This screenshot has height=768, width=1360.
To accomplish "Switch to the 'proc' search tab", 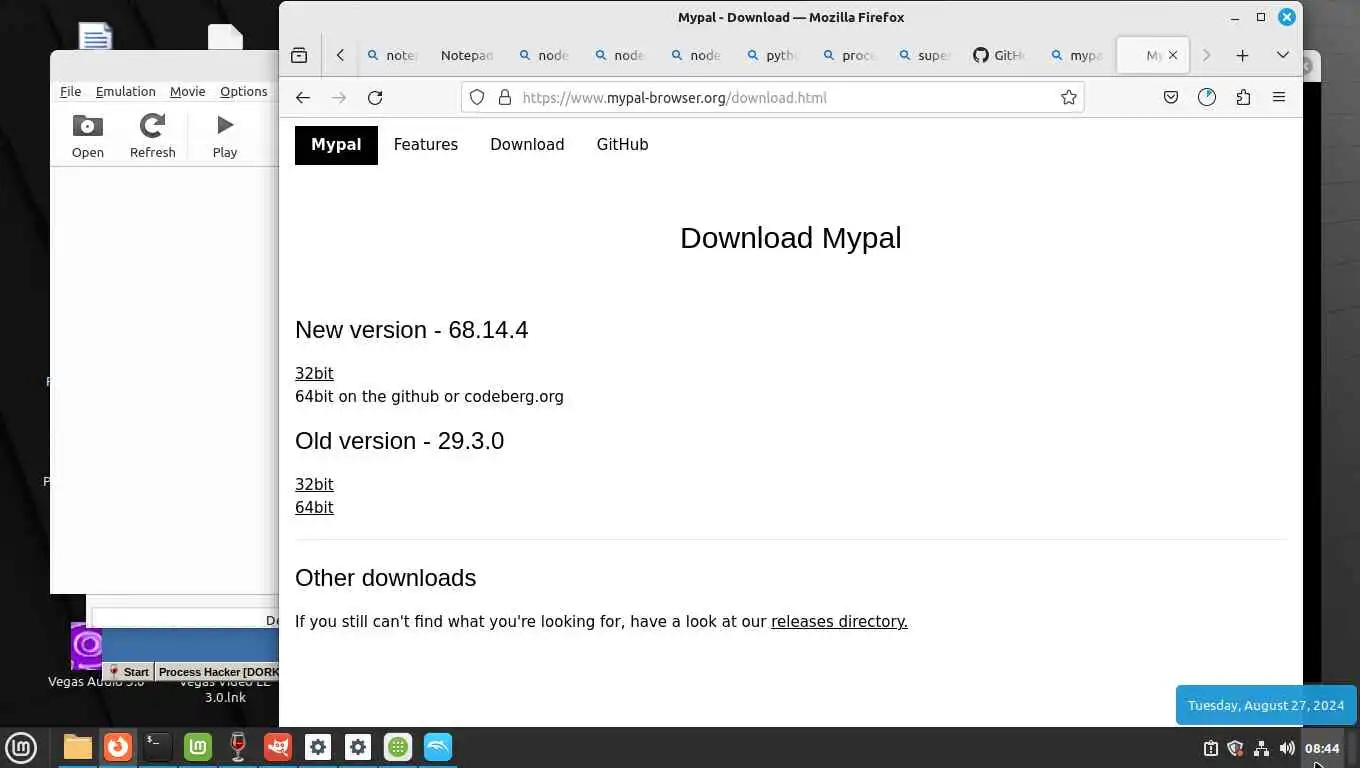I will pos(847,56).
